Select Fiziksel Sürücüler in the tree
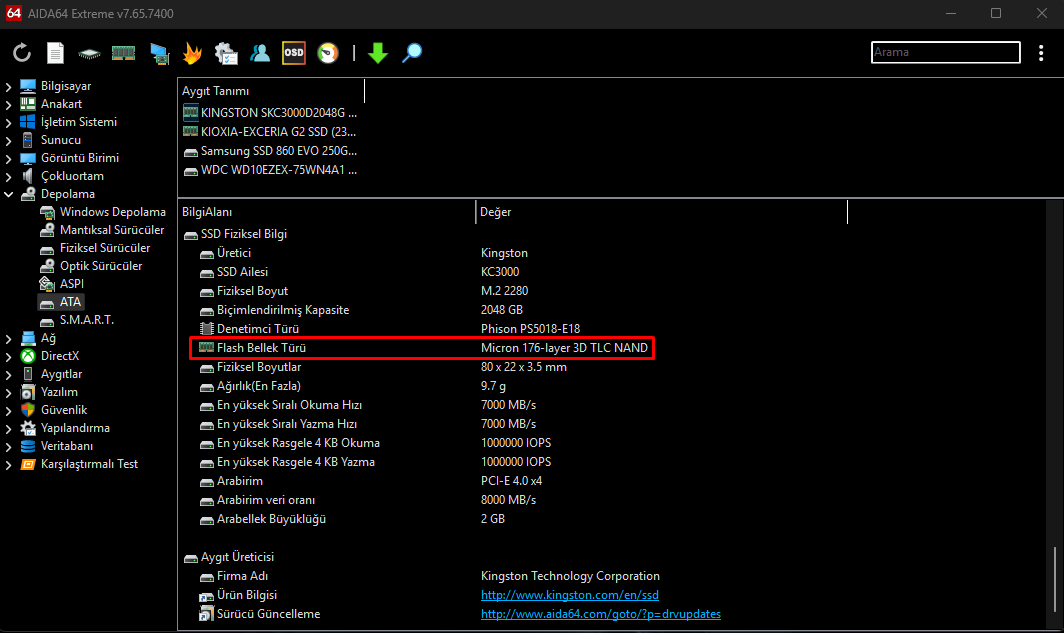Image resolution: width=1064 pixels, height=633 pixels. pos(105,248)
